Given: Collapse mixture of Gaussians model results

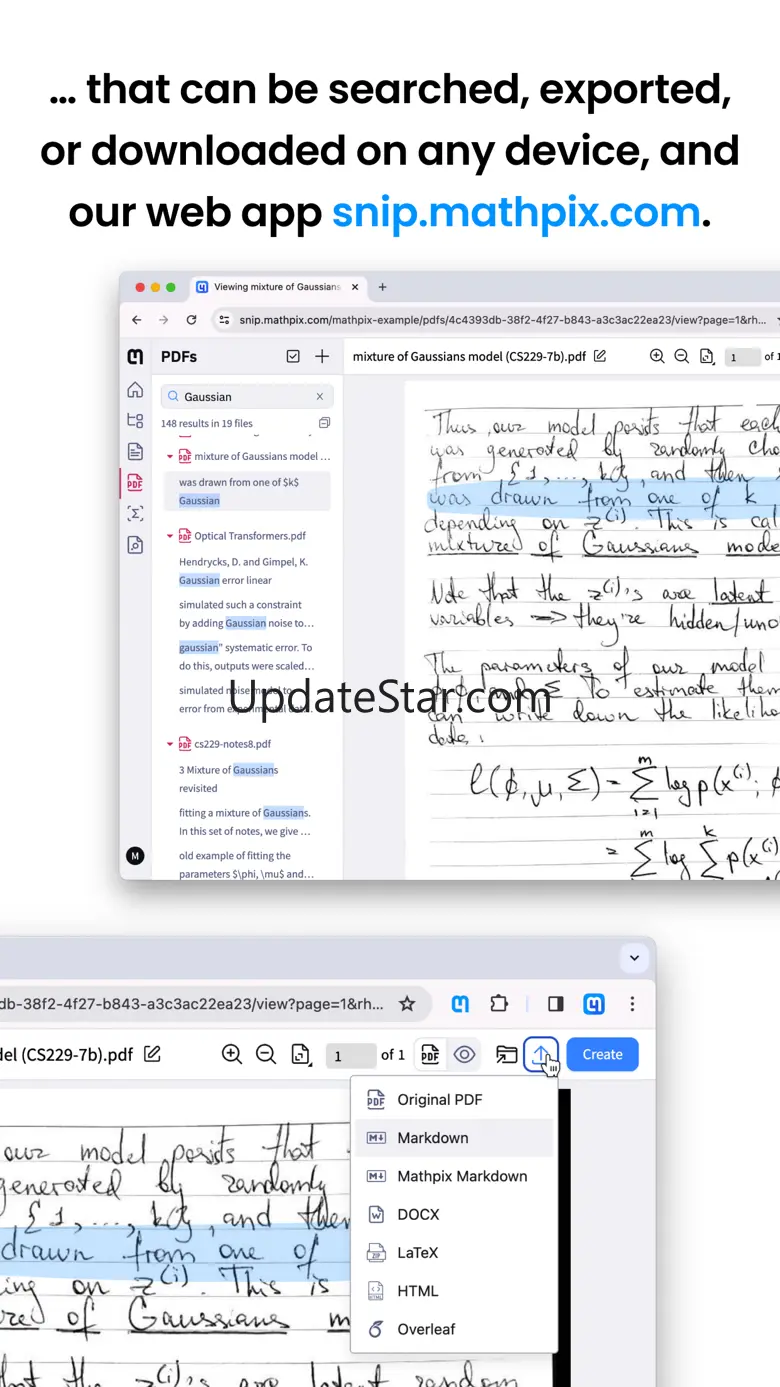Looking at the screenshot, I should (170, 456).
